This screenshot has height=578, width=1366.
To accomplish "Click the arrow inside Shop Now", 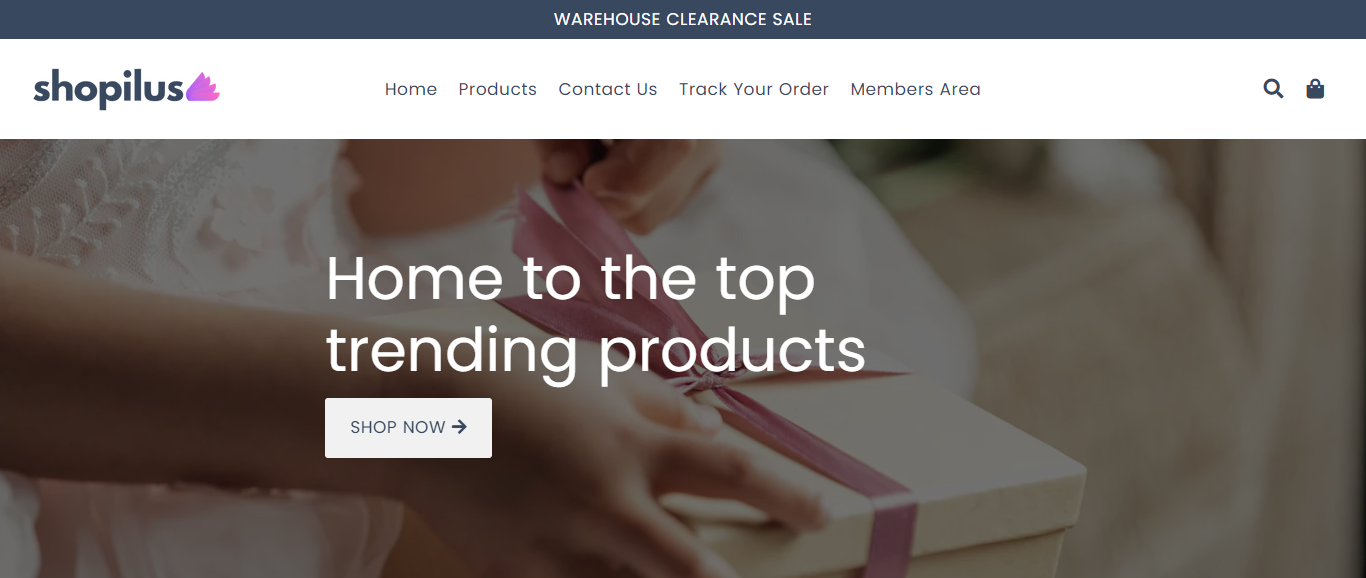I will pyautogui.click(x=459, y=427).
